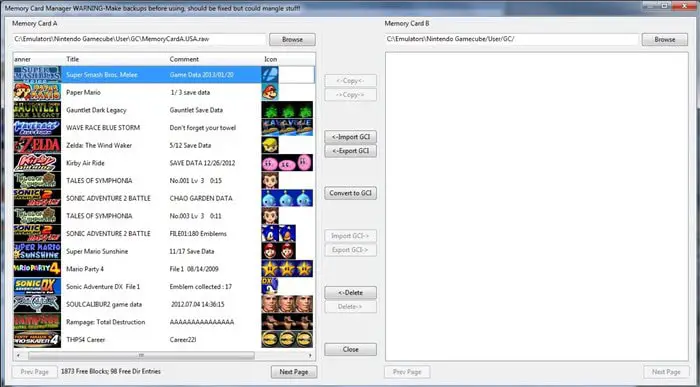The width and height of the screenshot is (700, 387).
Task: Select the Mario Party 4 star icons
Action: click(x=287, y=269)
